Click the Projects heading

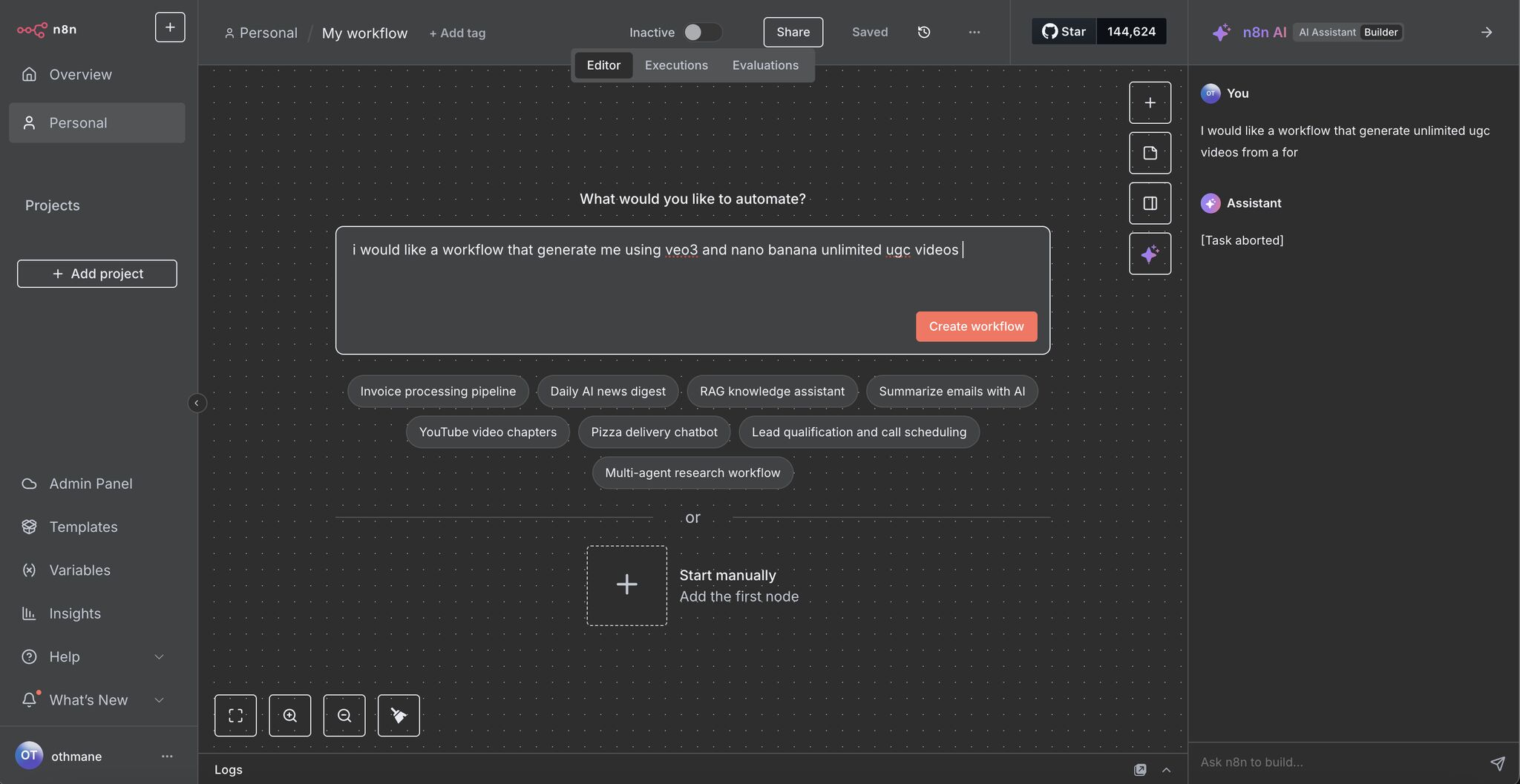(52, 205)
